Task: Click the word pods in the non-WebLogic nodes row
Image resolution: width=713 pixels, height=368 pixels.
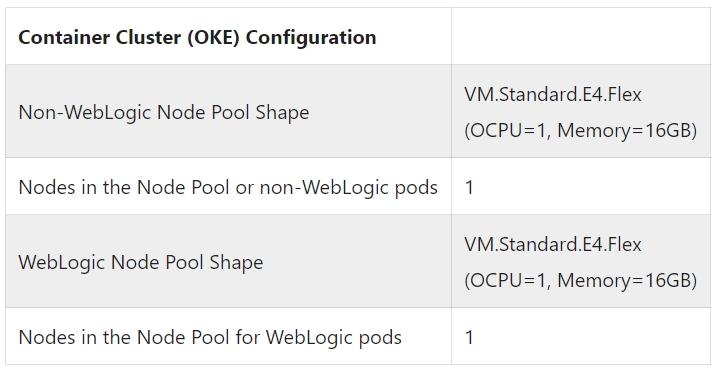Action: click(x=415, y=187)
